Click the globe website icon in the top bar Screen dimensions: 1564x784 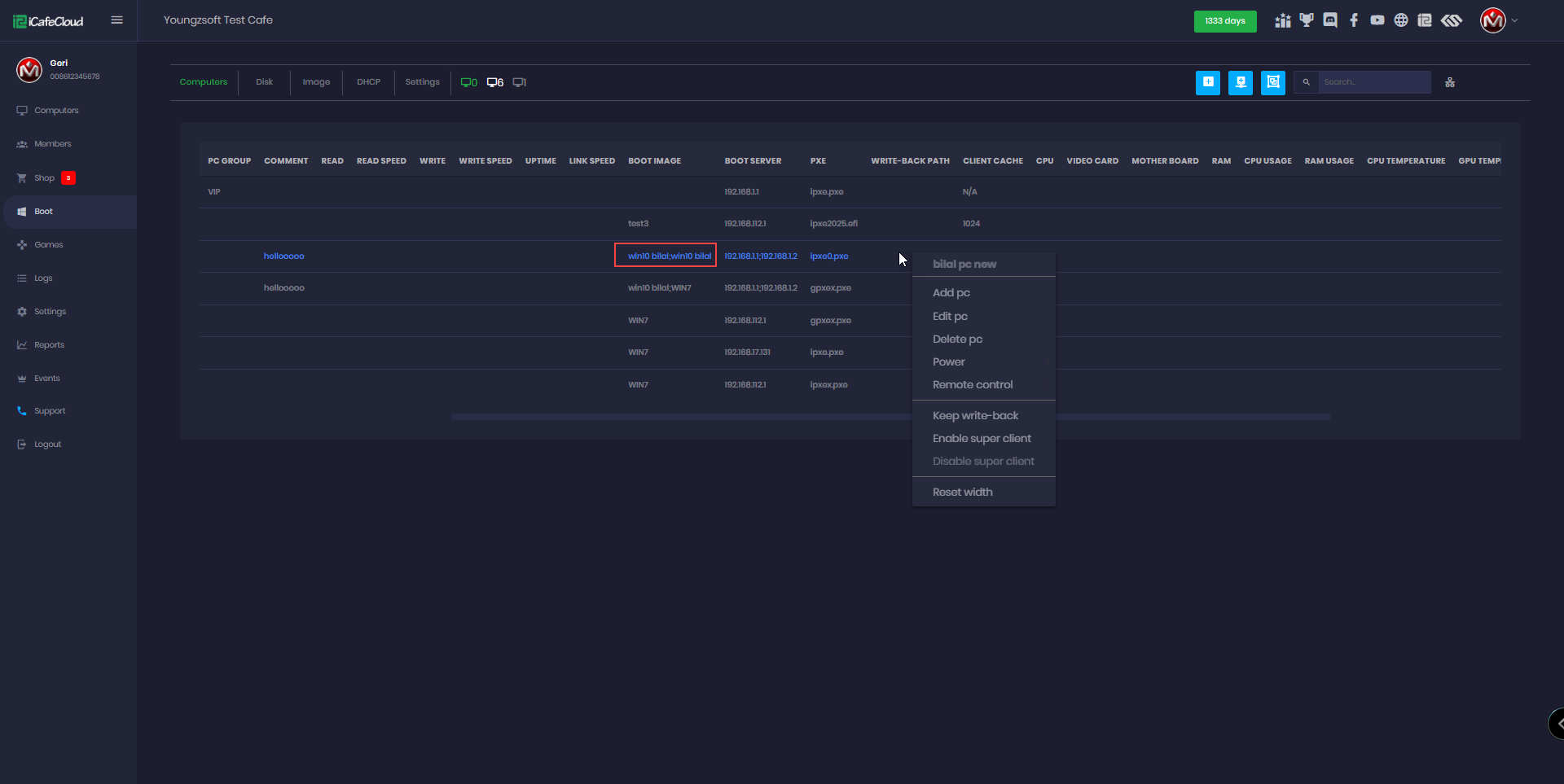point(1401,20)
